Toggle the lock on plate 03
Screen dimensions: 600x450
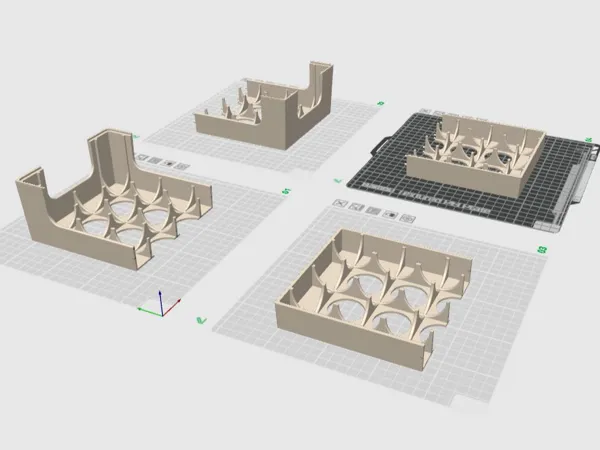click(390, 214)
